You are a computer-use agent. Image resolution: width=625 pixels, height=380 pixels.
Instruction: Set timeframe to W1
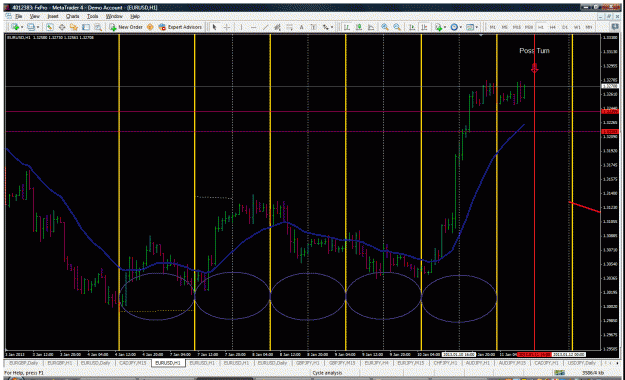577,27
